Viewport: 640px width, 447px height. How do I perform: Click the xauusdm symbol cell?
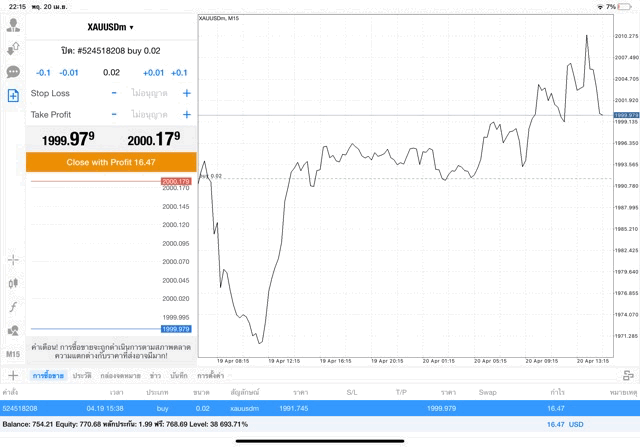pyautogui.click(x=244, y=408)
